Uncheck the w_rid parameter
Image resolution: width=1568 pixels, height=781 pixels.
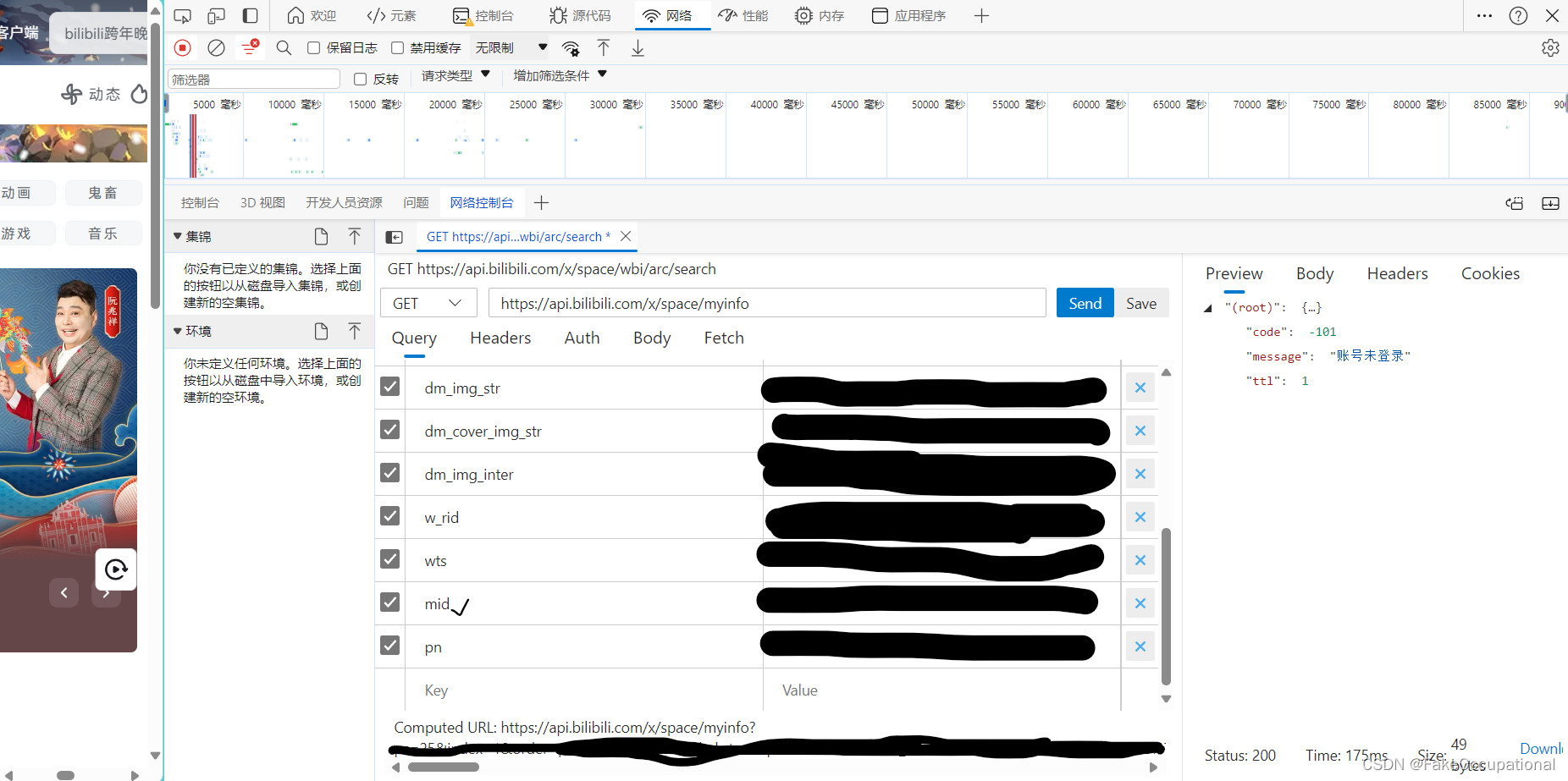click(x=389, y=516)
